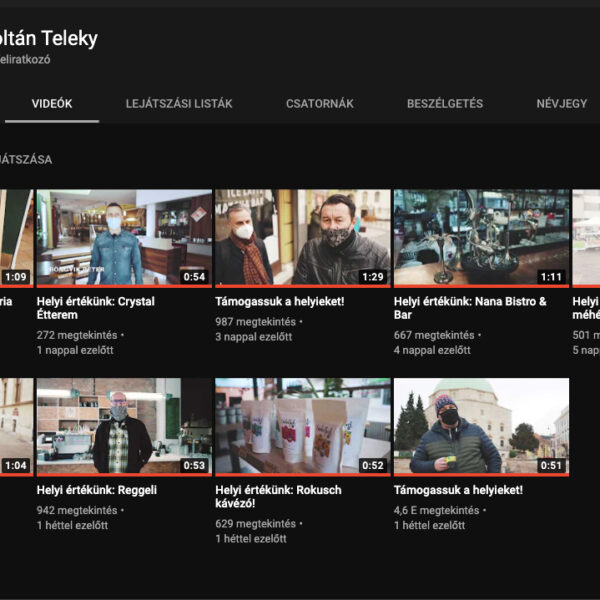Click '3 nappal ezelőtt' upload date
The height and width of the screenshot is (600, 600).
(254, 337)
